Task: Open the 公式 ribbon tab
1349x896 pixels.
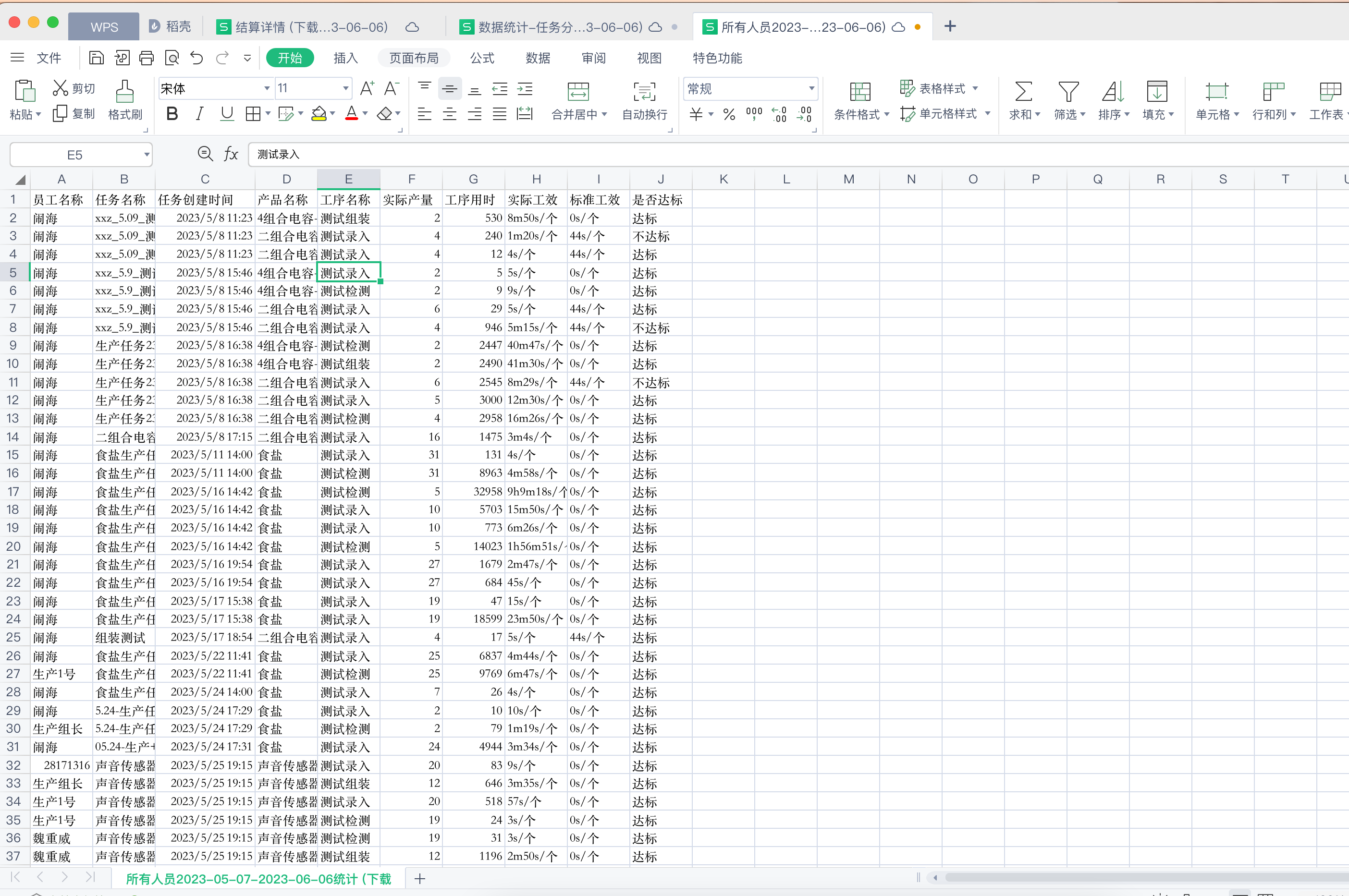Action: pos(482,58)
